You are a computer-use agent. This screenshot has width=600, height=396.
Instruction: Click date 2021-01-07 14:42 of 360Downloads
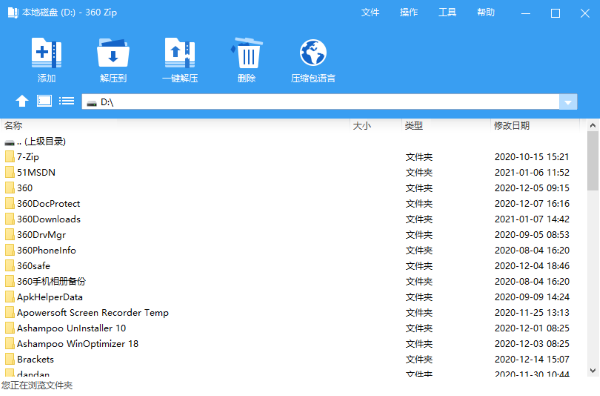pos(532,219)
